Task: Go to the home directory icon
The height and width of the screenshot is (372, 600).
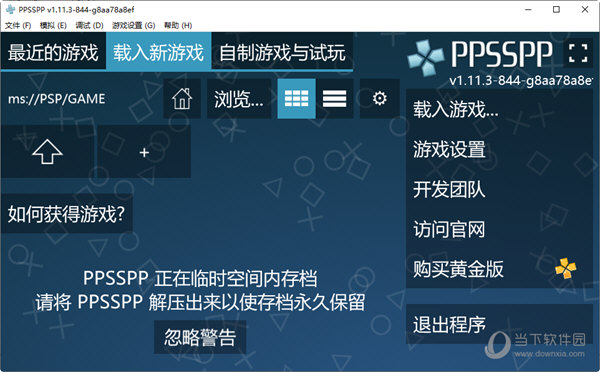Action: [182, 99]
